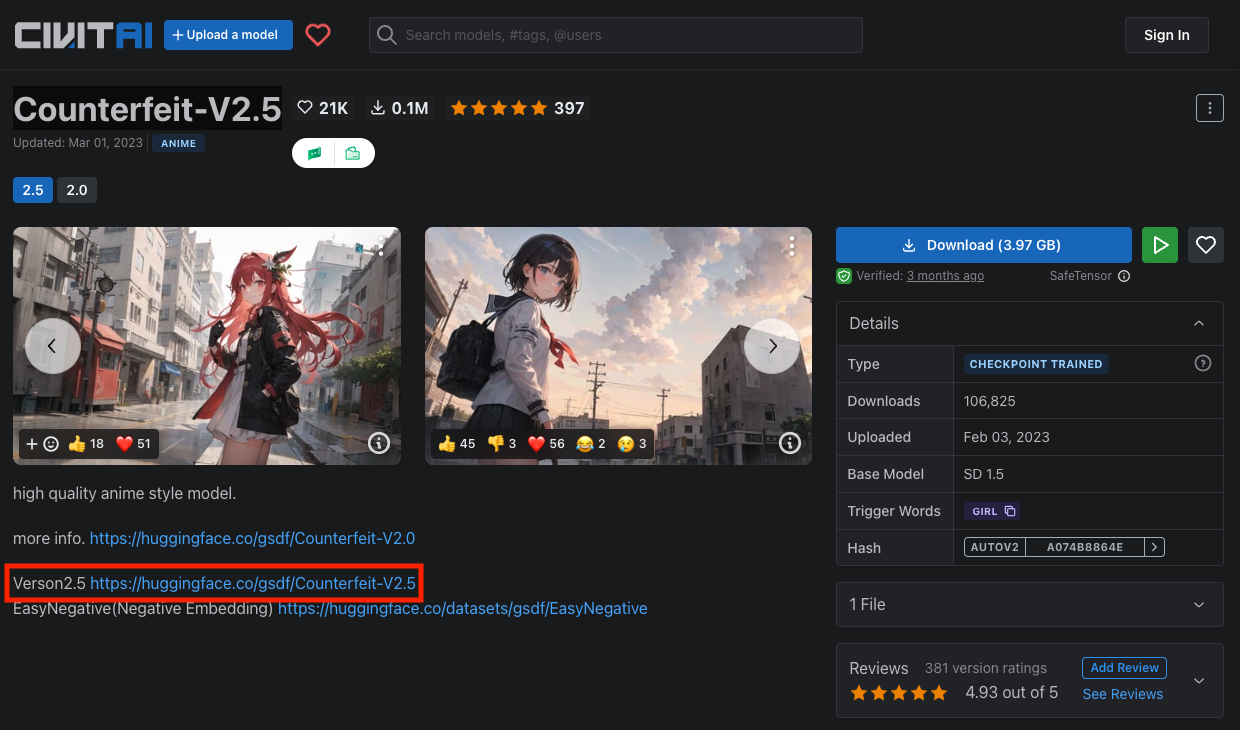Switch to the 2.0 version tab
1240x730 pixels.
[x=77, y=190]
